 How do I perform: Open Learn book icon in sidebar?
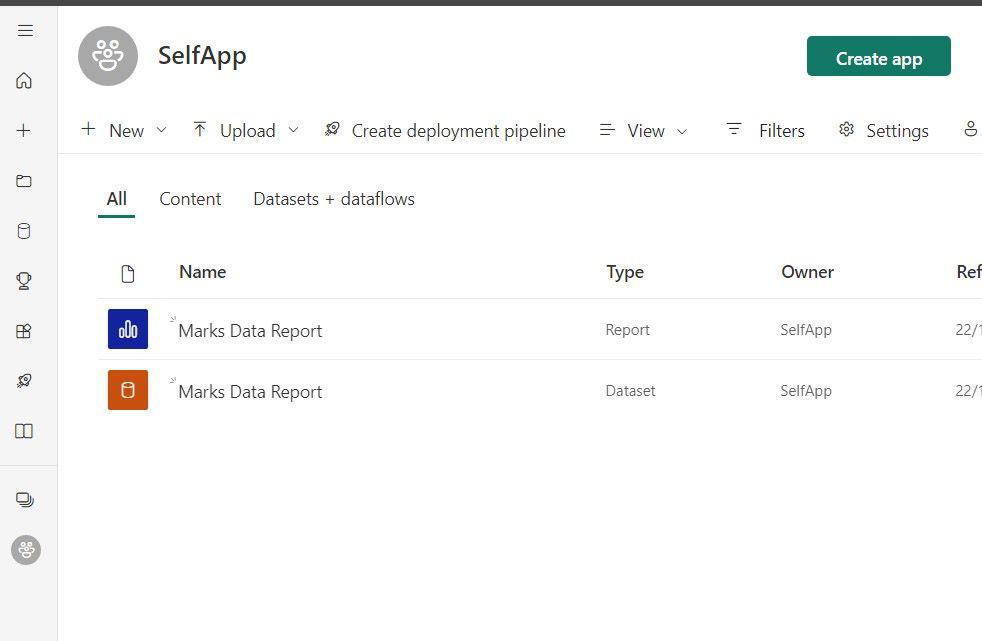(25, 431)
